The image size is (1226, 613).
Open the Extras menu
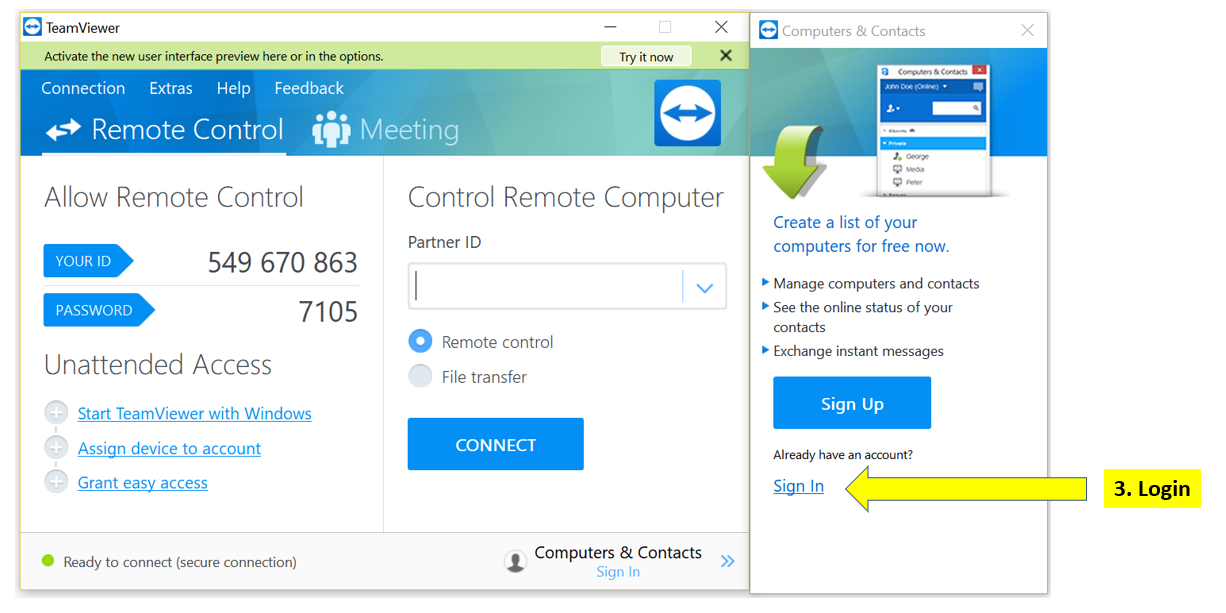pos(171,88)
